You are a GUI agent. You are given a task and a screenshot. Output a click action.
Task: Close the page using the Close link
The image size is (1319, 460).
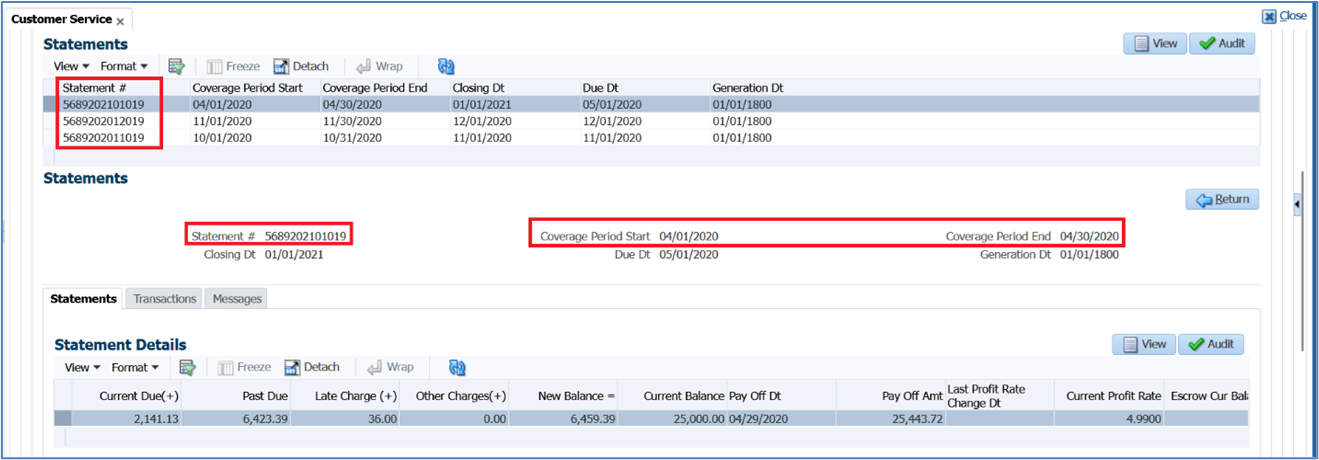(1284, 16)
